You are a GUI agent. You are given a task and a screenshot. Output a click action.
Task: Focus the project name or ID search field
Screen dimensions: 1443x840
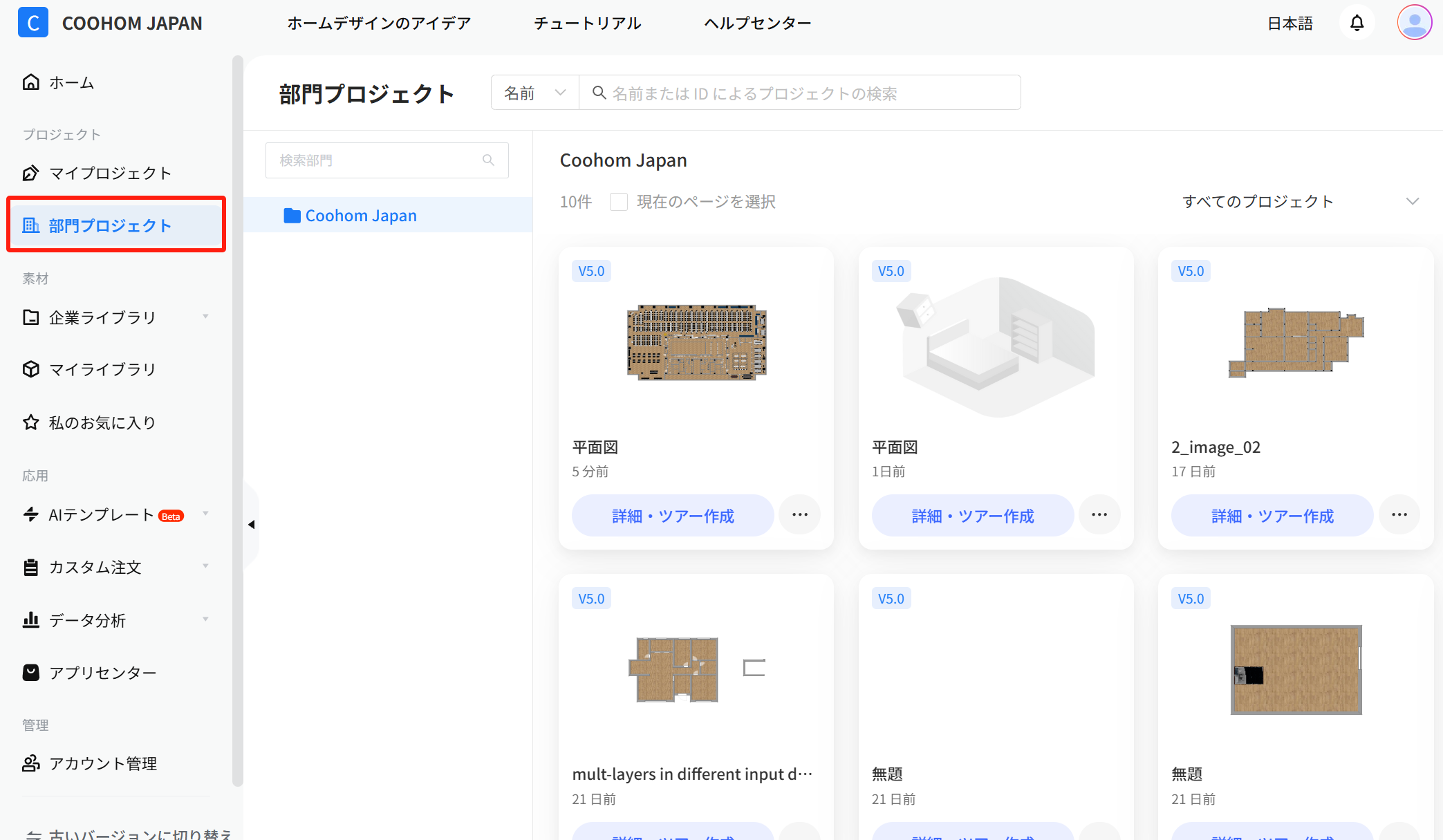click(x=800, y=93)
